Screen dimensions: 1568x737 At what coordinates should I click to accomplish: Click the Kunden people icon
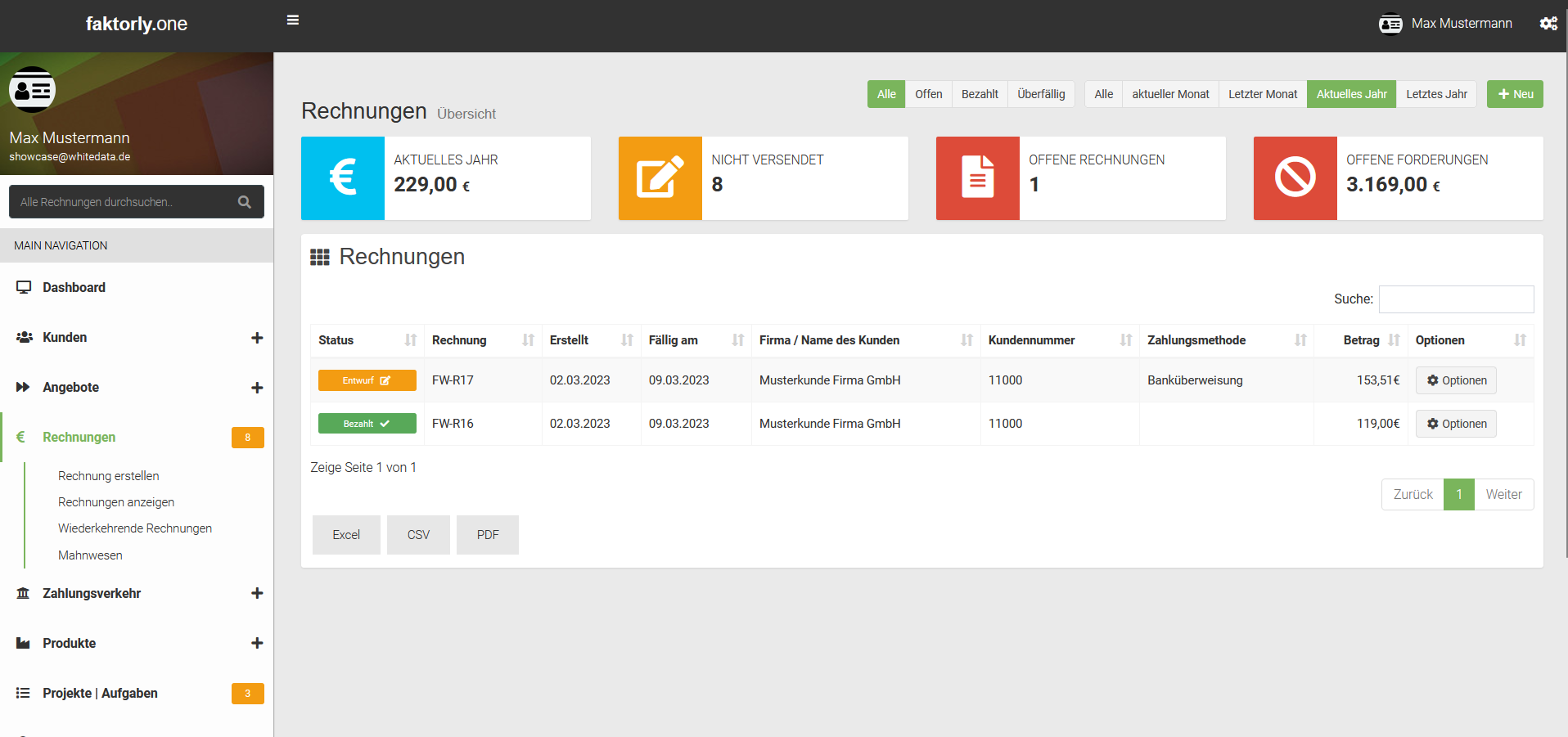25,337
